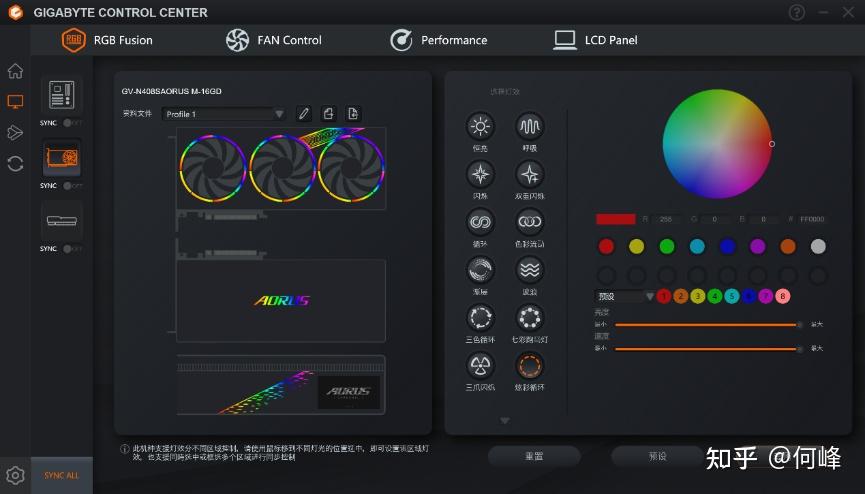Select the 色彩流动 triple-ring color shift effect

pyautogui.click(x=530, y=222)
